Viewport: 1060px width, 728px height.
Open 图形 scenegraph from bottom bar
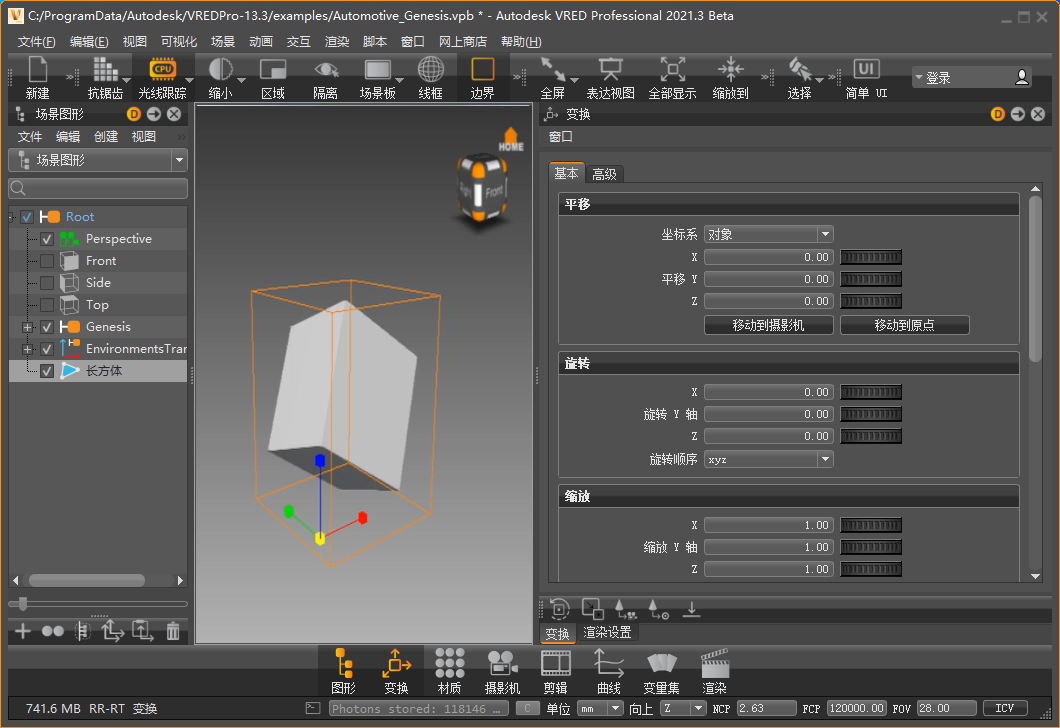tap(343, 671)
